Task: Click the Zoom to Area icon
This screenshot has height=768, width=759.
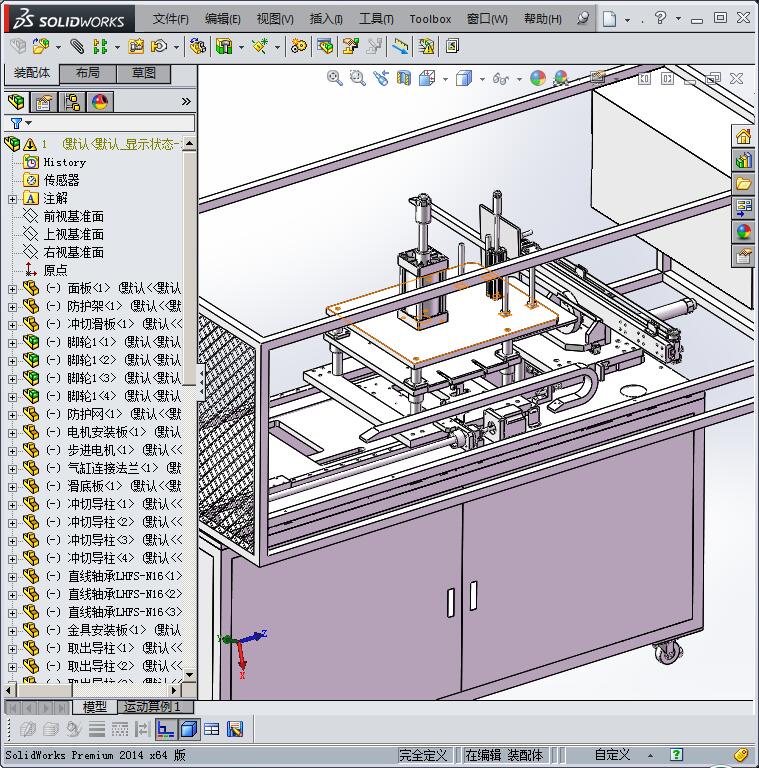Action: 357,78
